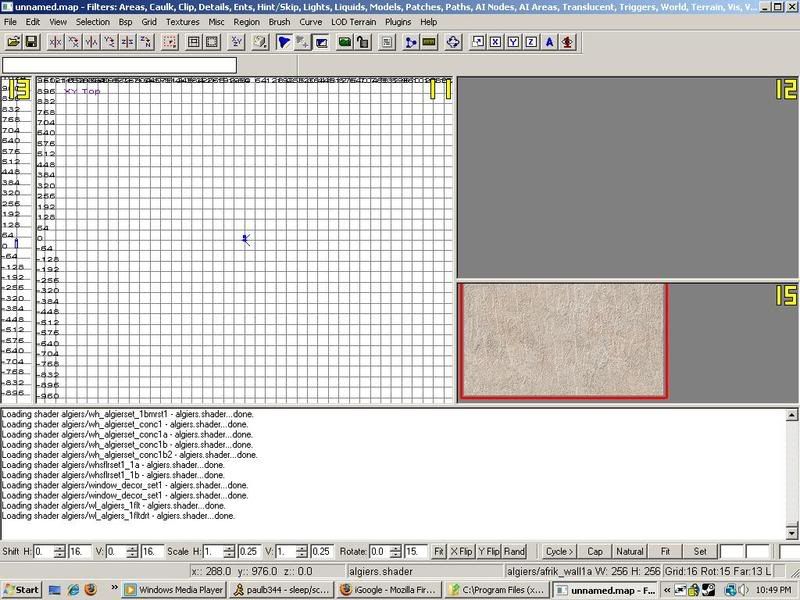800x600 pixels.
Task: Switch to Windows Media Player in taskbar
Action: [172, 590]
